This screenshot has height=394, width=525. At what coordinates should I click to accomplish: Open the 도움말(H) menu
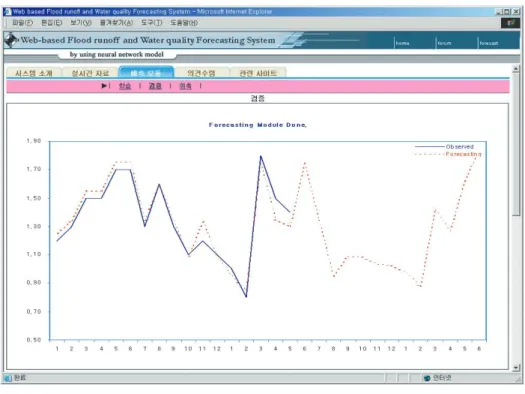click(x=184, y=23)
